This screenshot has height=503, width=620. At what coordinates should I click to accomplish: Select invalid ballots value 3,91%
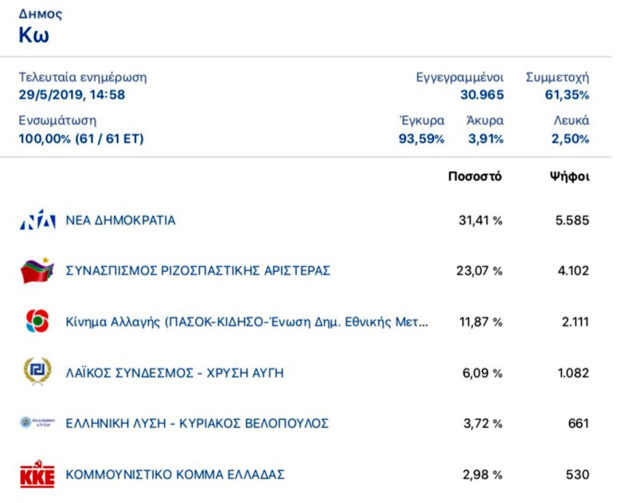[x=486, y=139]
